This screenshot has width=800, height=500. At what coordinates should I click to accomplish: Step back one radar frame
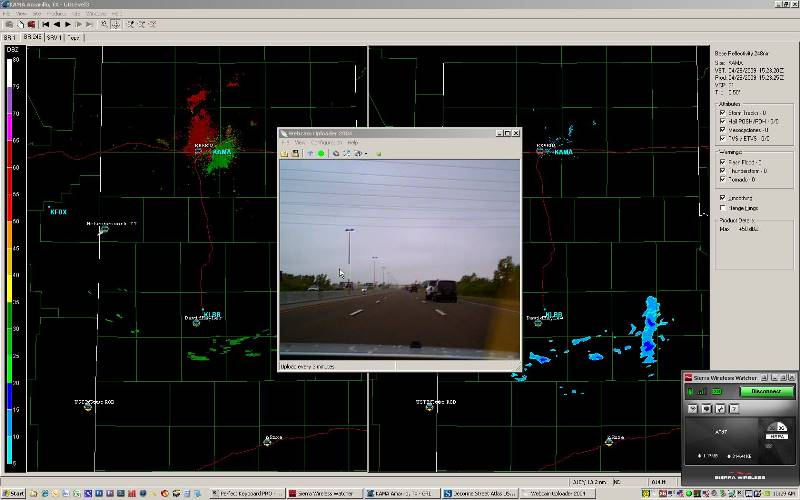point(57,24)
